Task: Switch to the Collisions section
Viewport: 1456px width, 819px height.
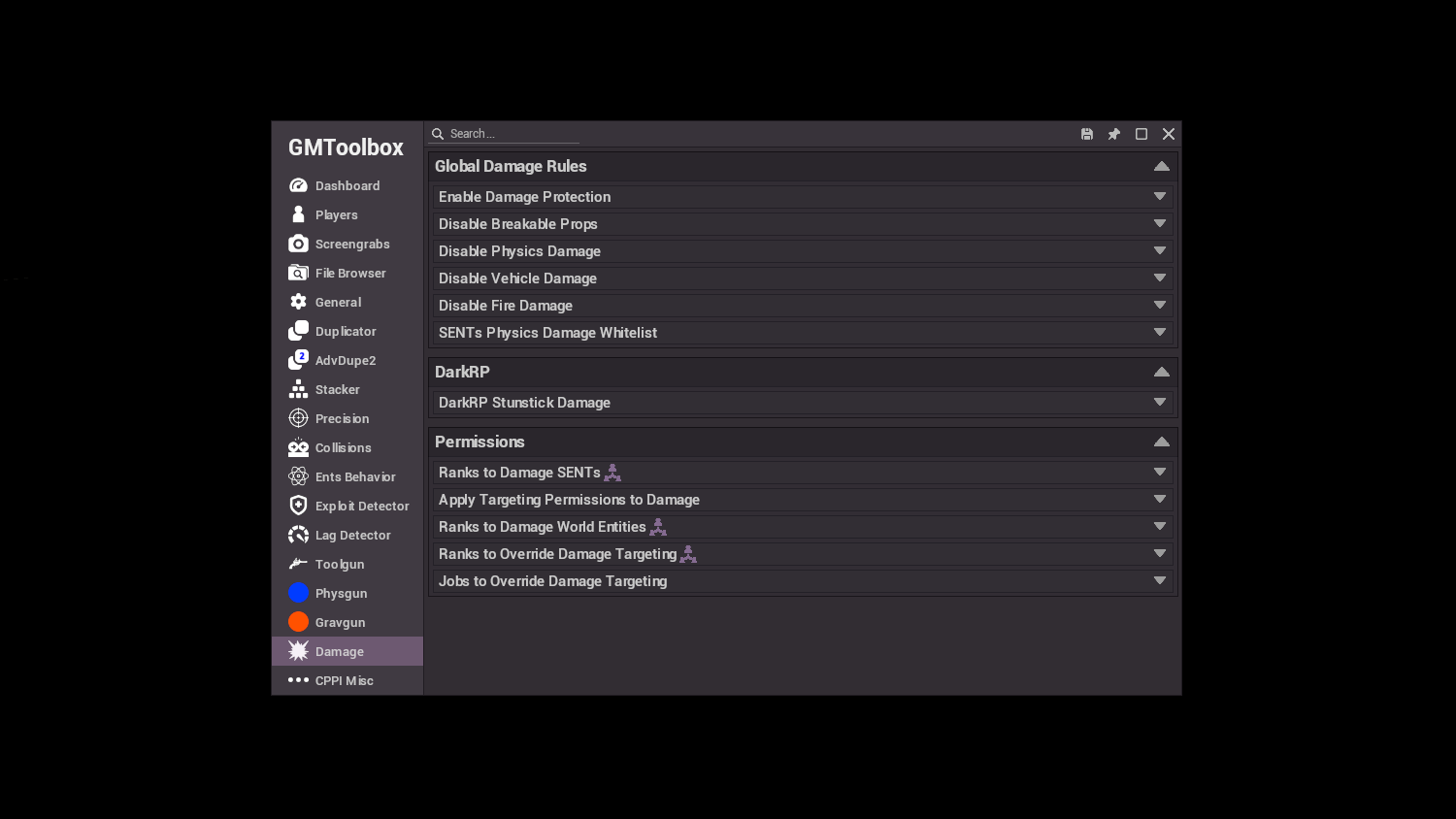Action: tap(347, 447)
